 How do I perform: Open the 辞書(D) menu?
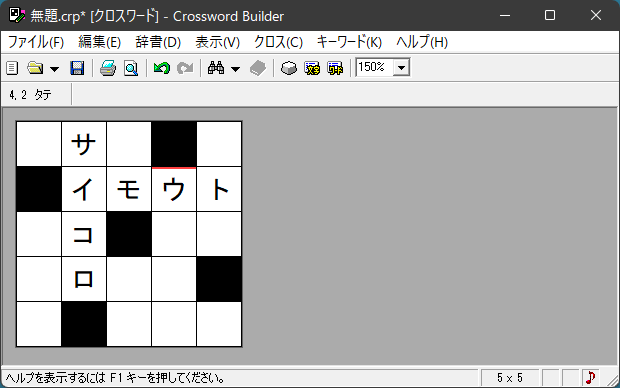pyautogui.click(x=158, y=42)
